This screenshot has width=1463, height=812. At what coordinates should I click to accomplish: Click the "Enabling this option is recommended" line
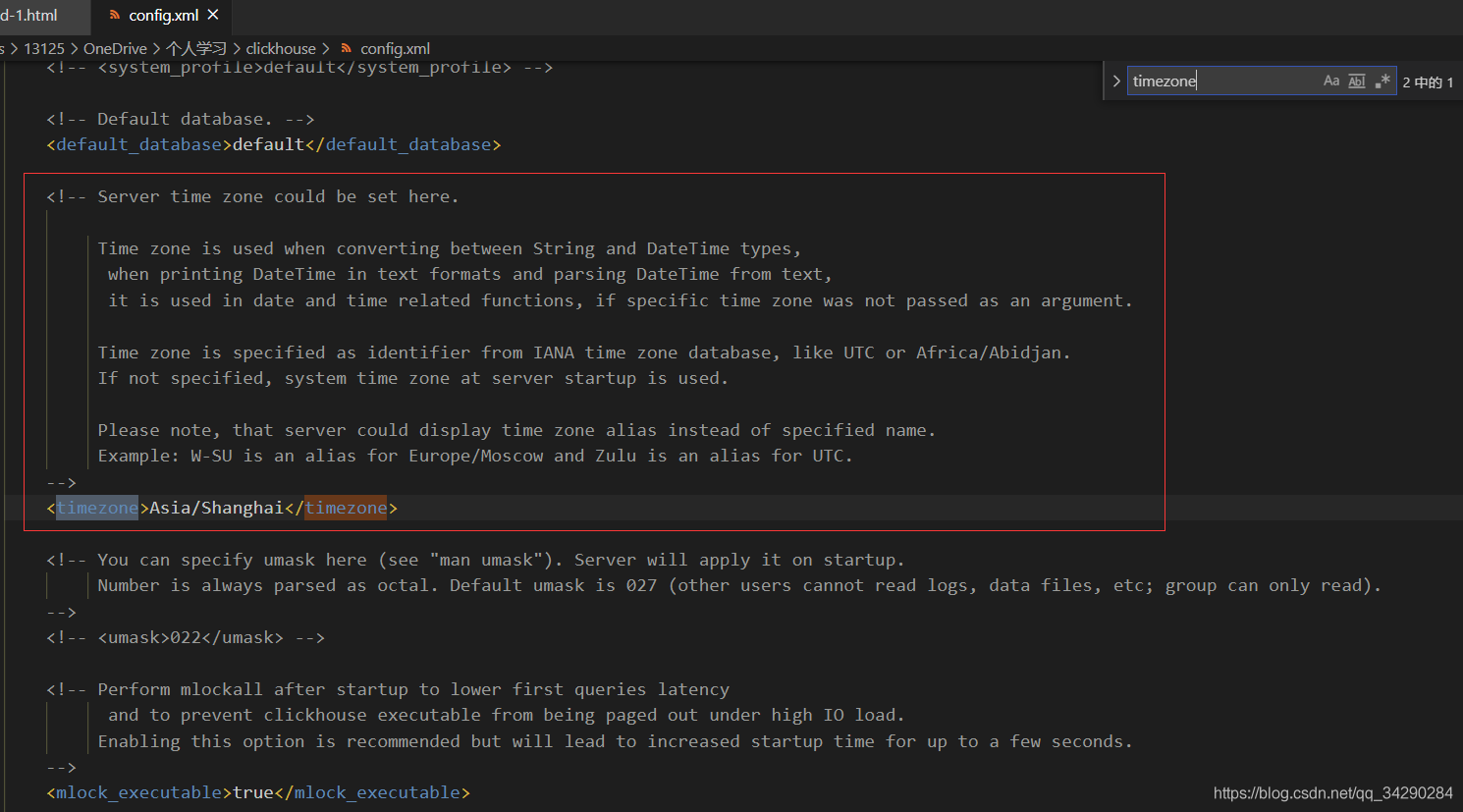(616, 741)
